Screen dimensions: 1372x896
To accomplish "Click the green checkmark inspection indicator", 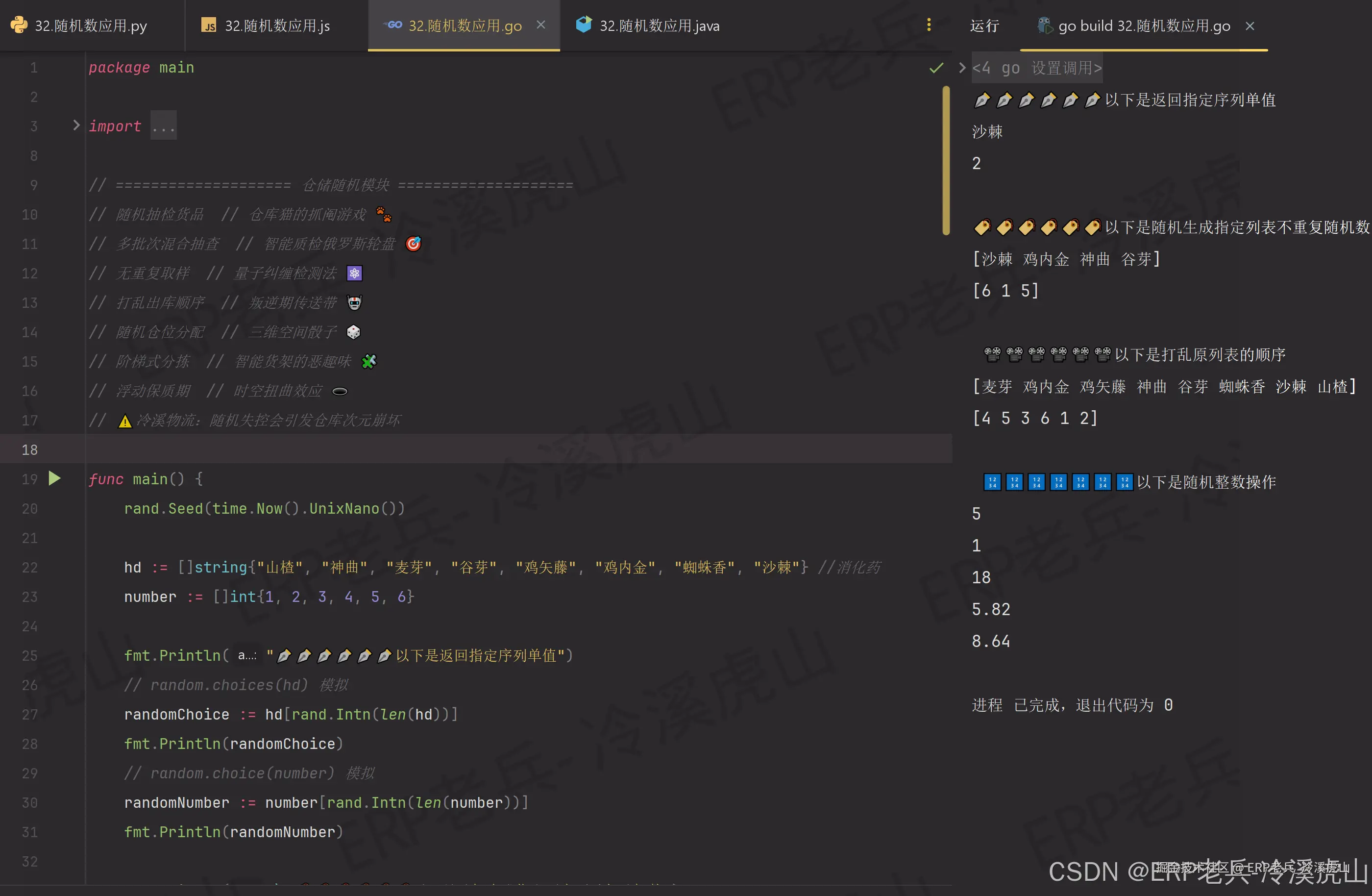I will click(x=936, y=68).
